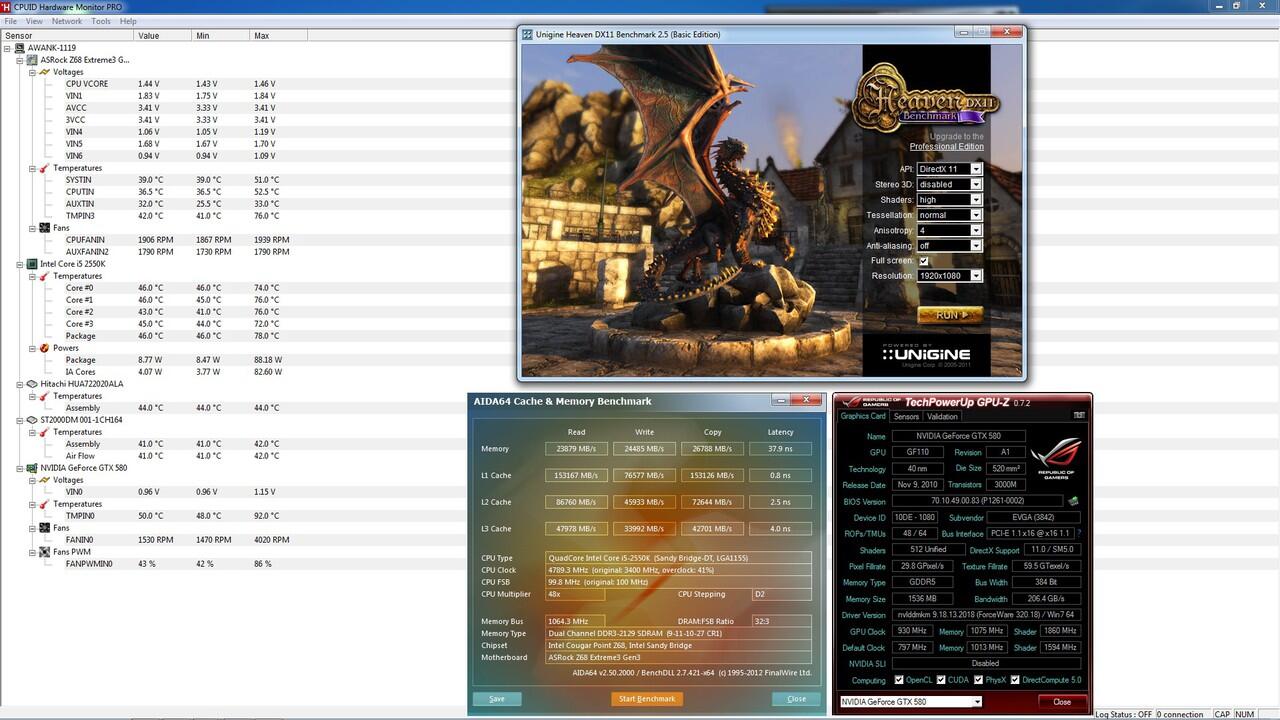This screenshot has height=720, width=1280.
Task: Click the CPUID Hardware Monitor title bar icon
Action: pos(6,6)
